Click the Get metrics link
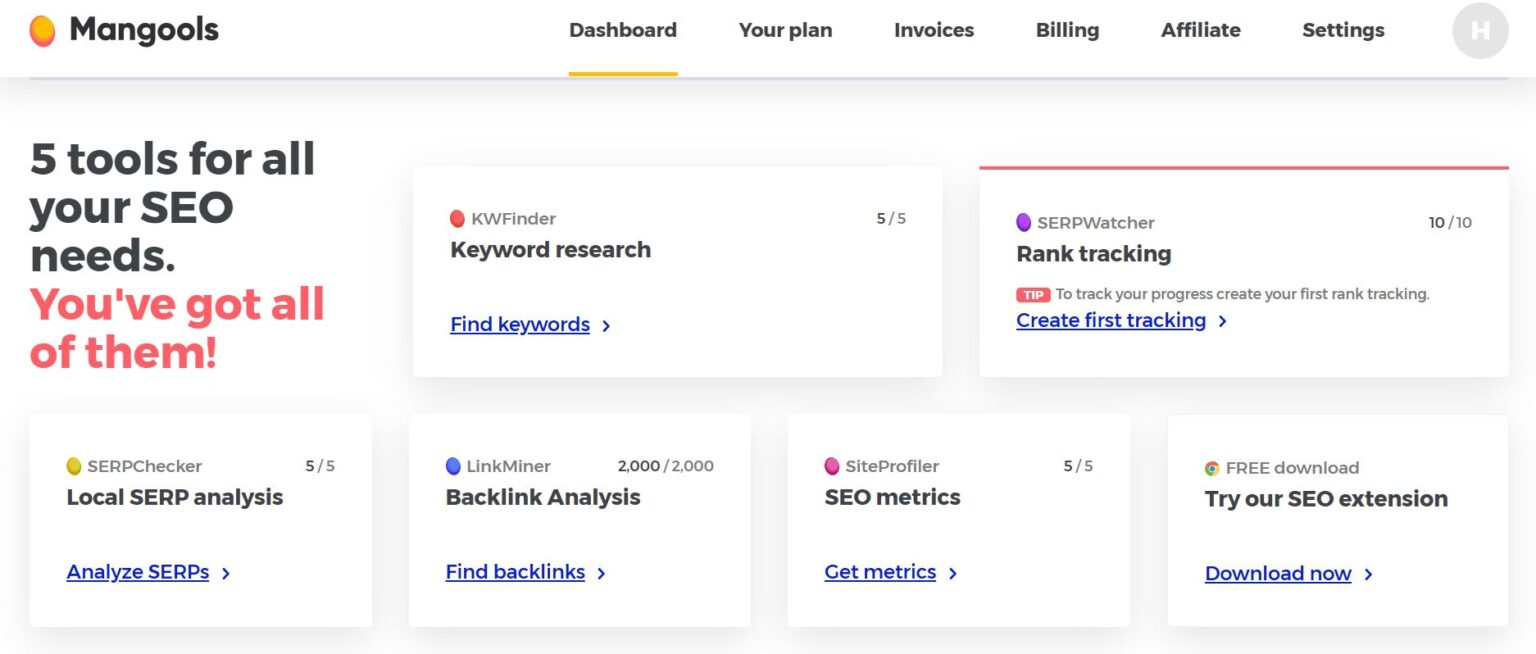Image resolution: width=1536 pixels, height=654 pixels. click(880, 573)
